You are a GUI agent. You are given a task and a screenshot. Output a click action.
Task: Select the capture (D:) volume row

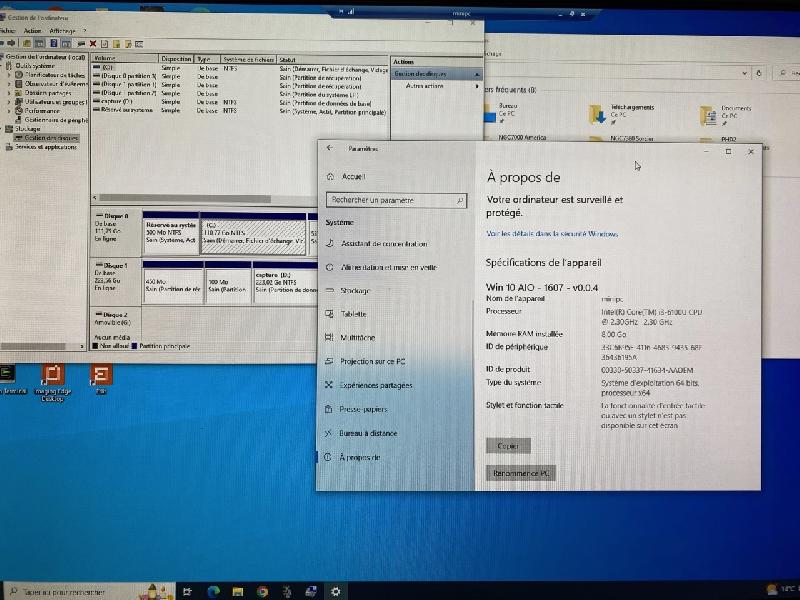click(240, 102)
